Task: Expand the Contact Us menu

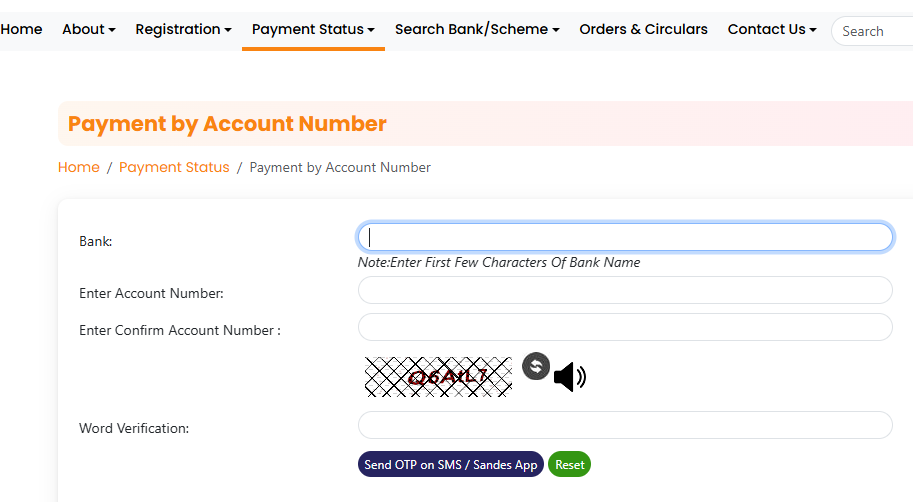Action: (772, 30)
